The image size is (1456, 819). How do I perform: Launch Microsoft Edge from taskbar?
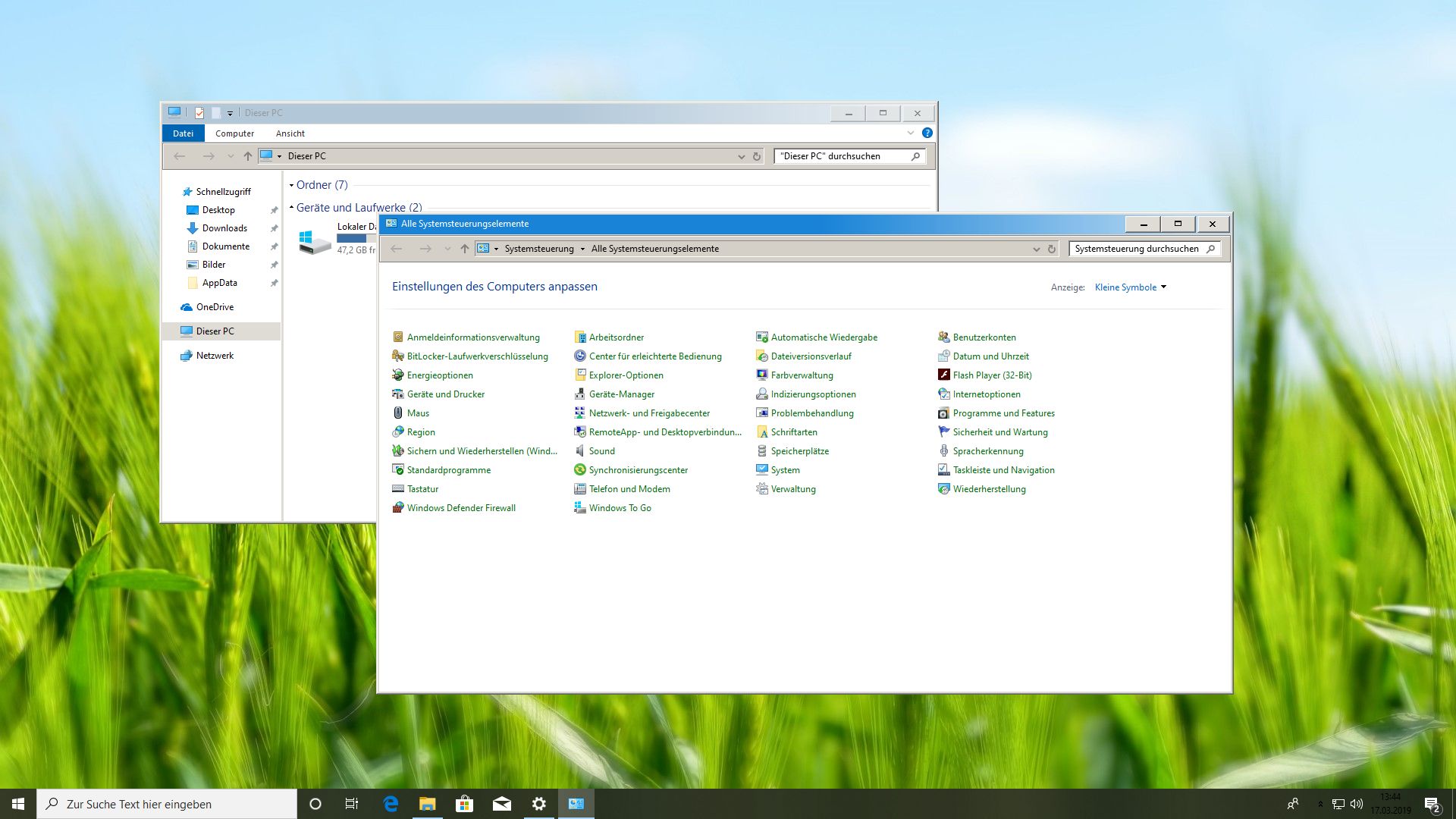tap(391, 804)
